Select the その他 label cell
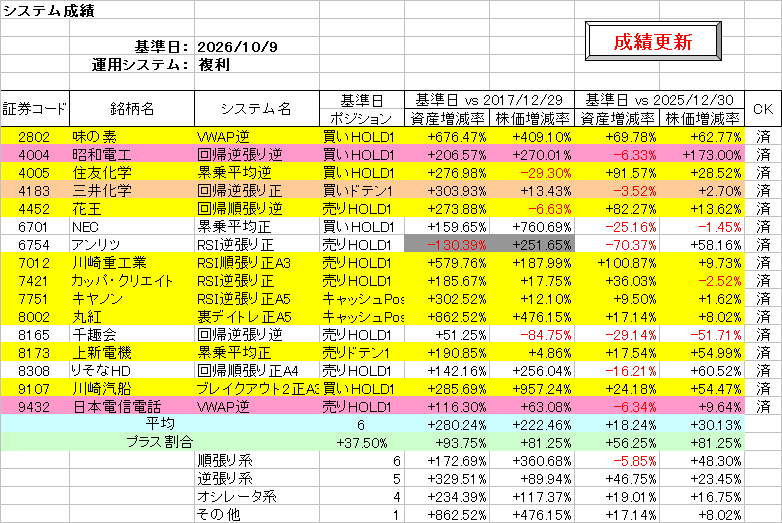782x523 pixels. coord(257,514)
